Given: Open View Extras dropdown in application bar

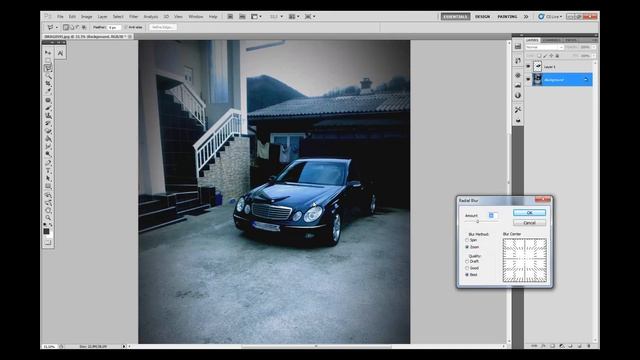Looking at the screenshot, I should (x=256, y=17).
